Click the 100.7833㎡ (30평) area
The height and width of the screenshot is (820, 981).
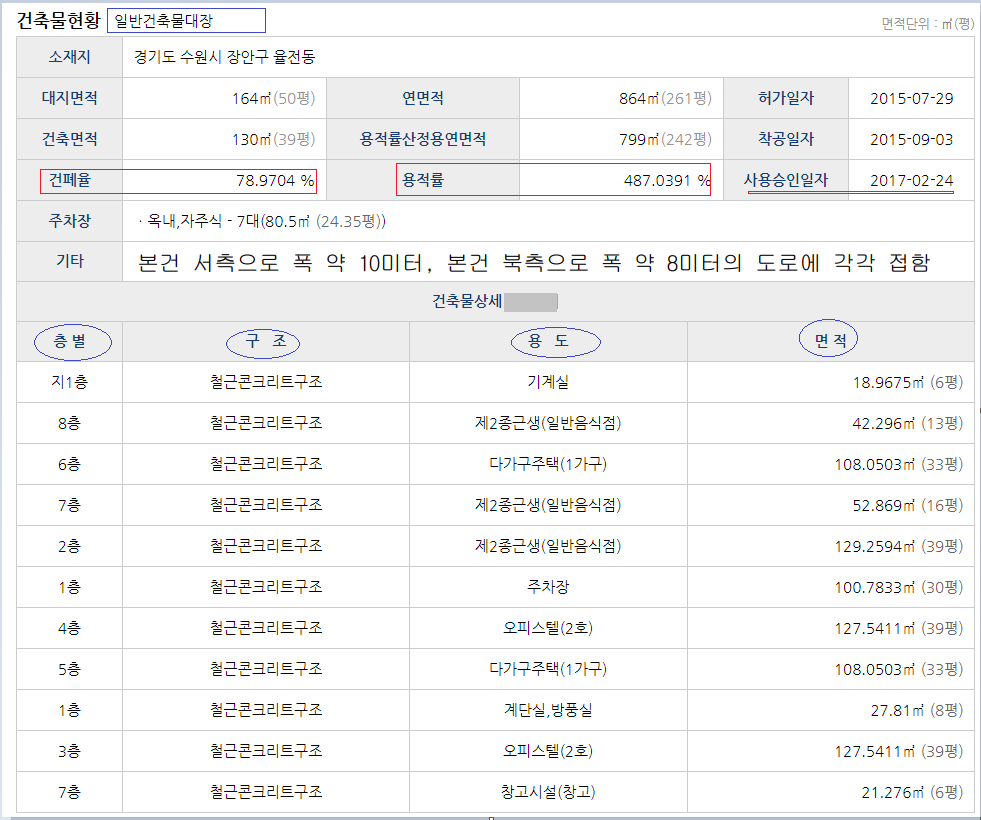tap(898, 587)
